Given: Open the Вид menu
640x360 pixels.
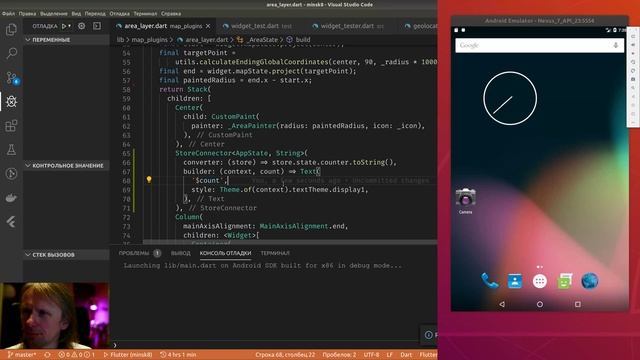Looking at the screenshot, I should pos(76,13).
